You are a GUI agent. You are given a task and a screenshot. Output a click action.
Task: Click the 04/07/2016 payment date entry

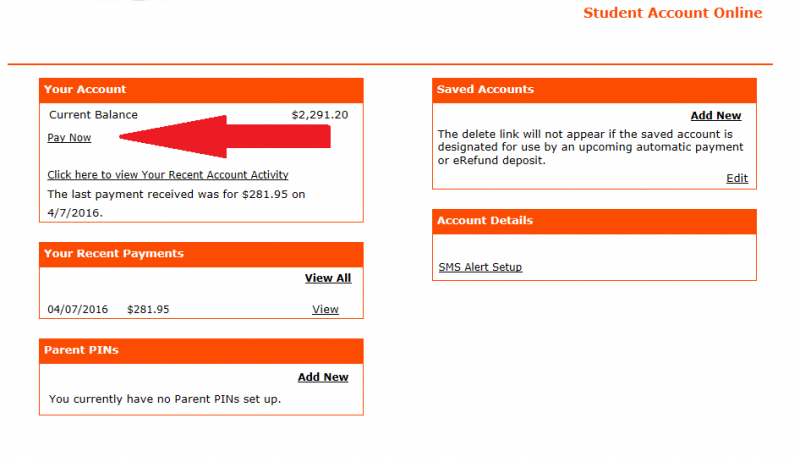(78, 310)
